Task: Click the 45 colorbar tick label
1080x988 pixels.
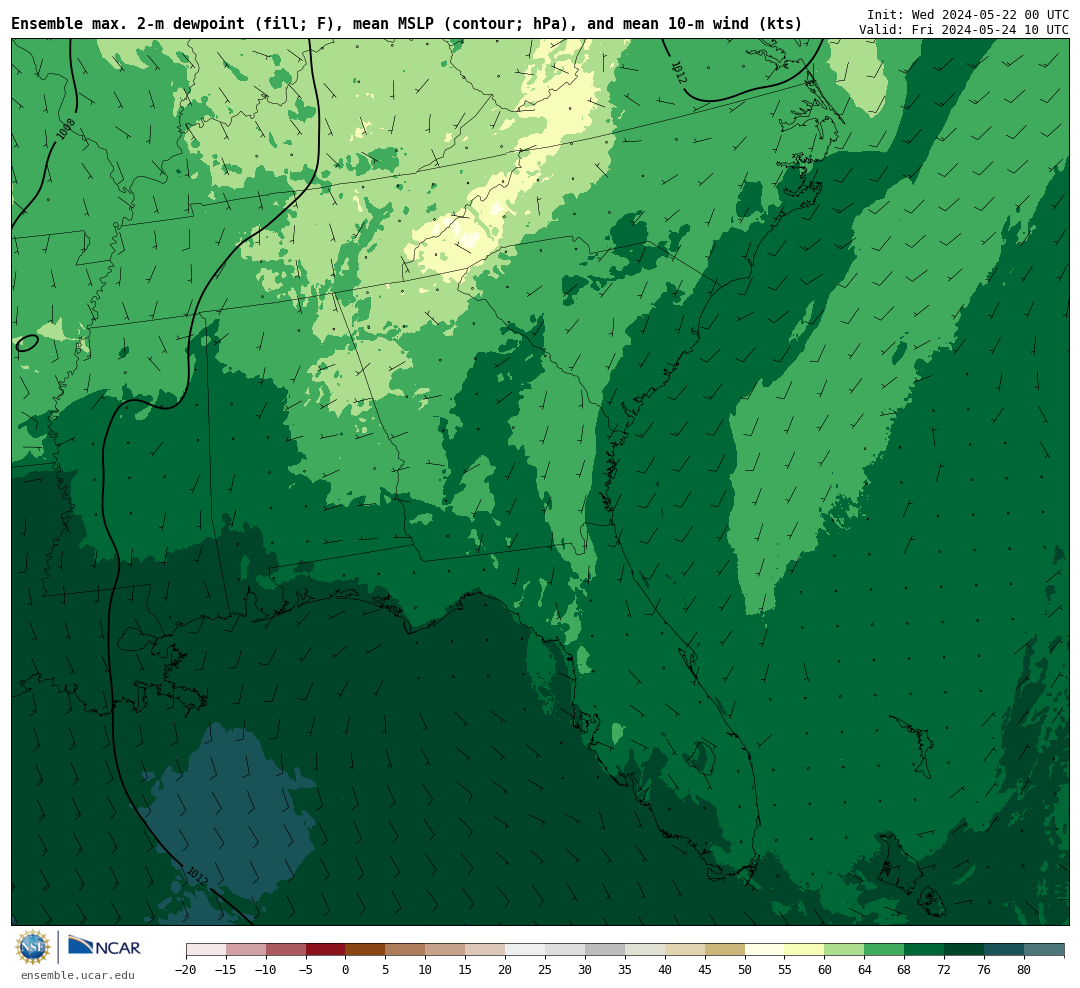Action: (705, 969)
